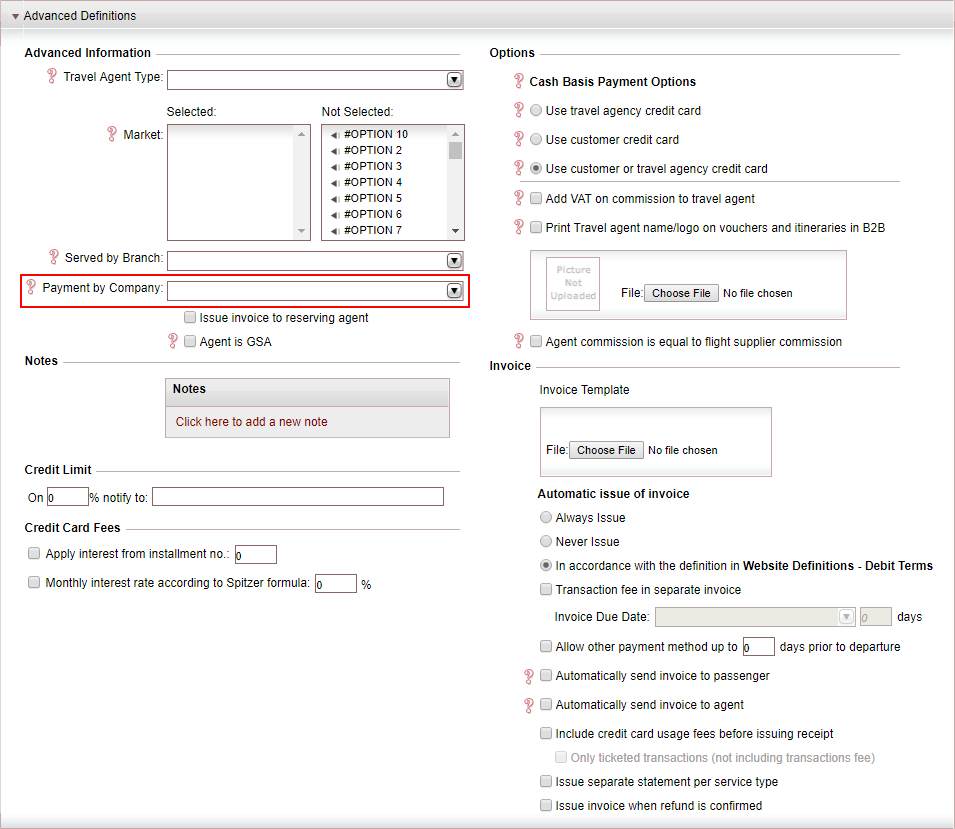Click the help icon next to Agent is GSA
Viewport: 955px width, 829px height.
click(173, 342)
